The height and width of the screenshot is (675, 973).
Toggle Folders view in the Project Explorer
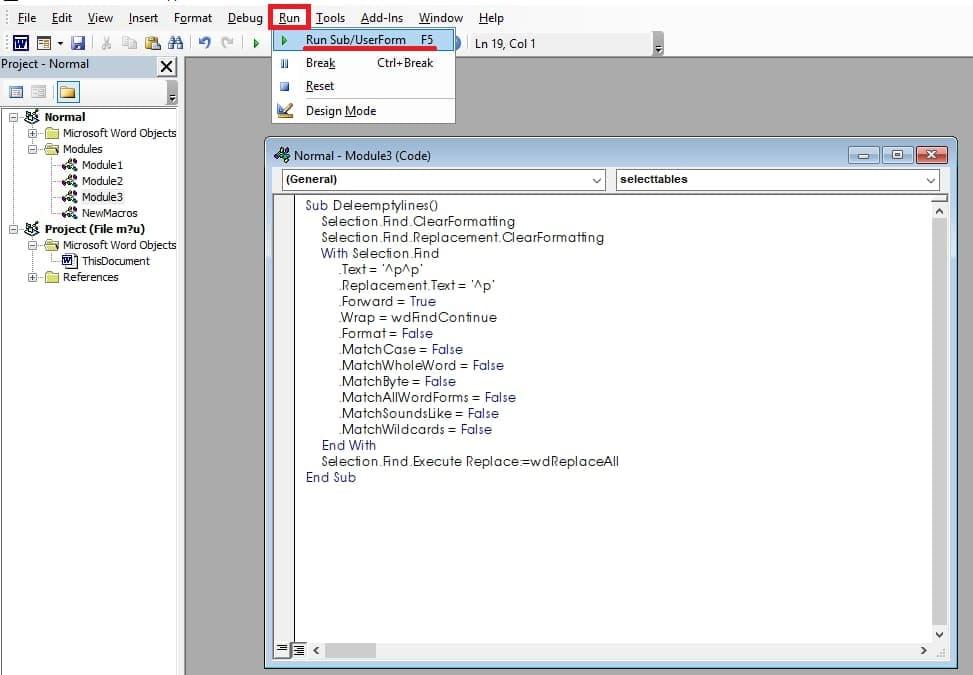67,91
